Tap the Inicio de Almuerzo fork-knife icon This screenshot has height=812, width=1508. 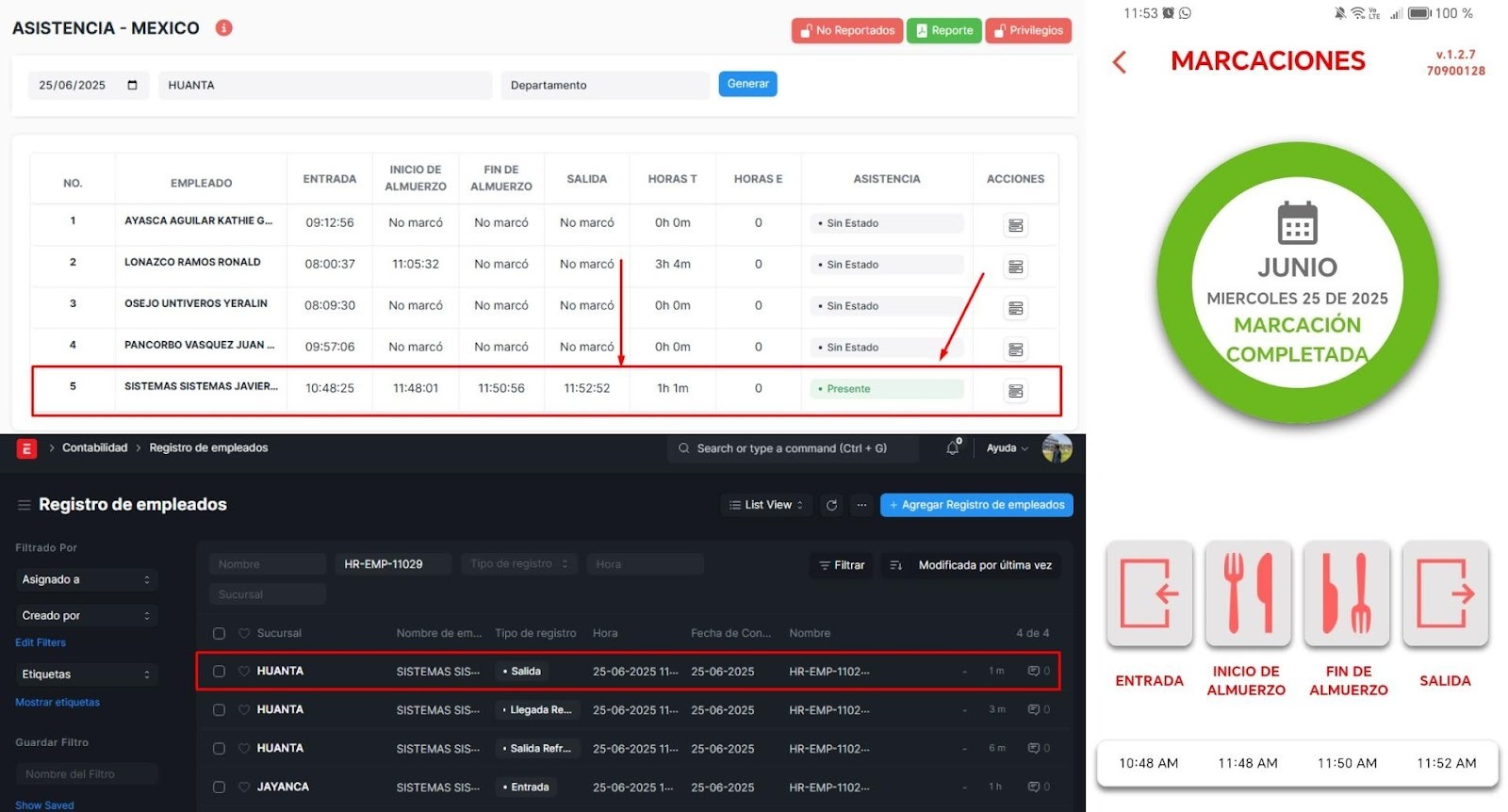pos(1248,593)
